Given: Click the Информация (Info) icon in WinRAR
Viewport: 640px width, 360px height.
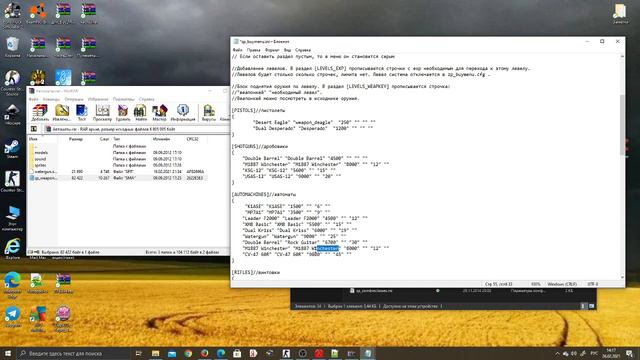Looking at the screenshot, I should pyautogui.click(x=183, y=113).
